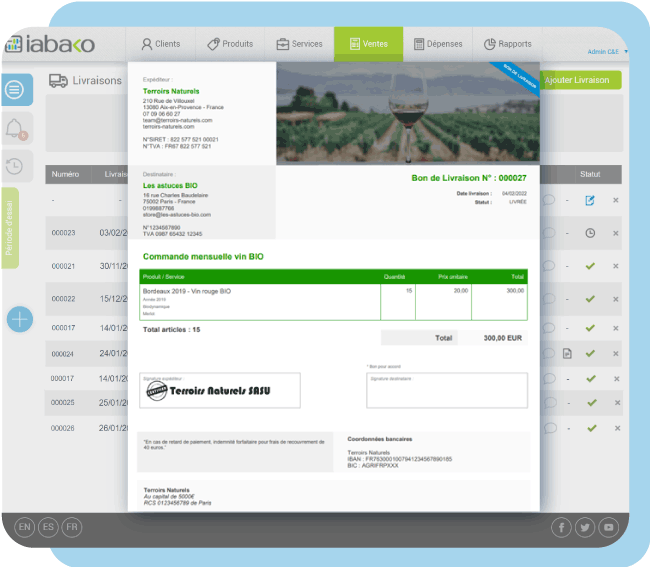Open the Rapports tab
This screenshot has height=567, width=650.
click(x=507, y=44)
